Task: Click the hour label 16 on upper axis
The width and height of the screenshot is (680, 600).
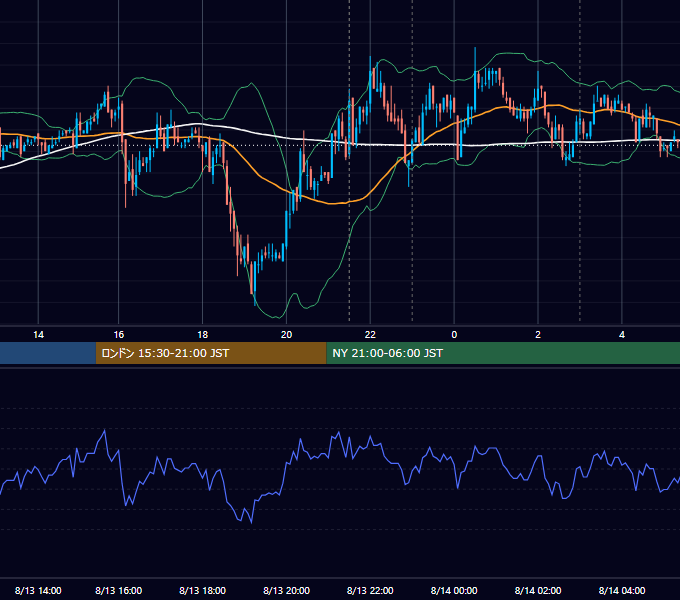Action: [x=118, y=335]
